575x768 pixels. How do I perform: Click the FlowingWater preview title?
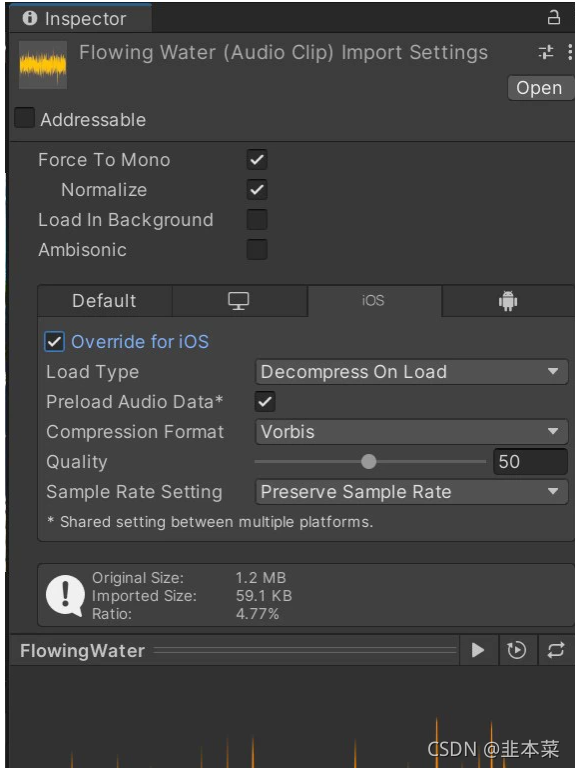[82, 651]
